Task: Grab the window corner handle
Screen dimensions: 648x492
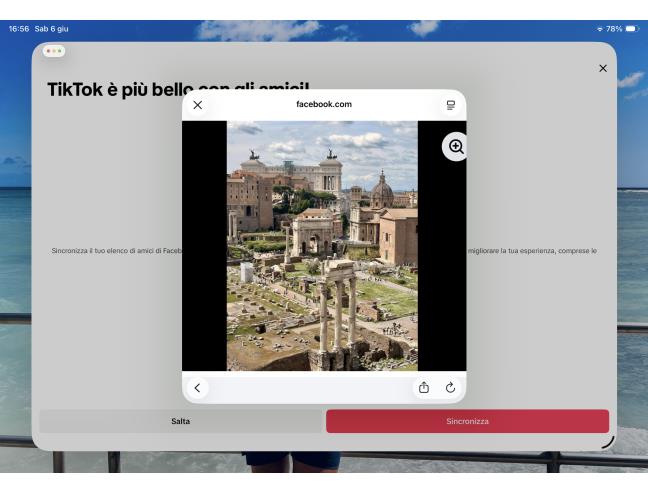Action: click(x=608, y=442)
